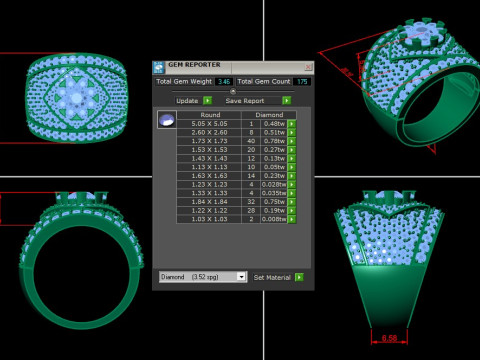Select the 1.73 X 1.73 size cell

pos(209,141)
